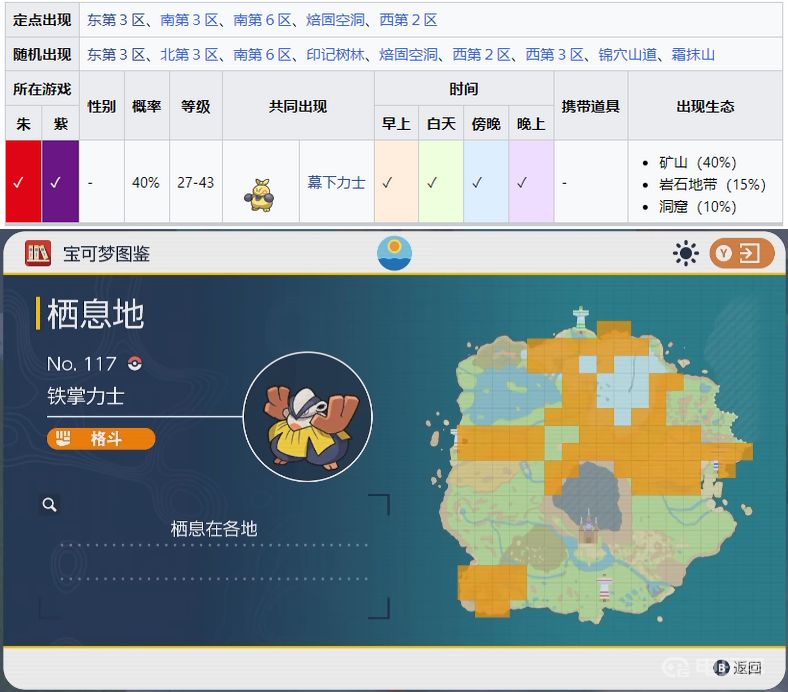Click the sun daytime icon
The image size is (788, 692).
pos(685,253)
